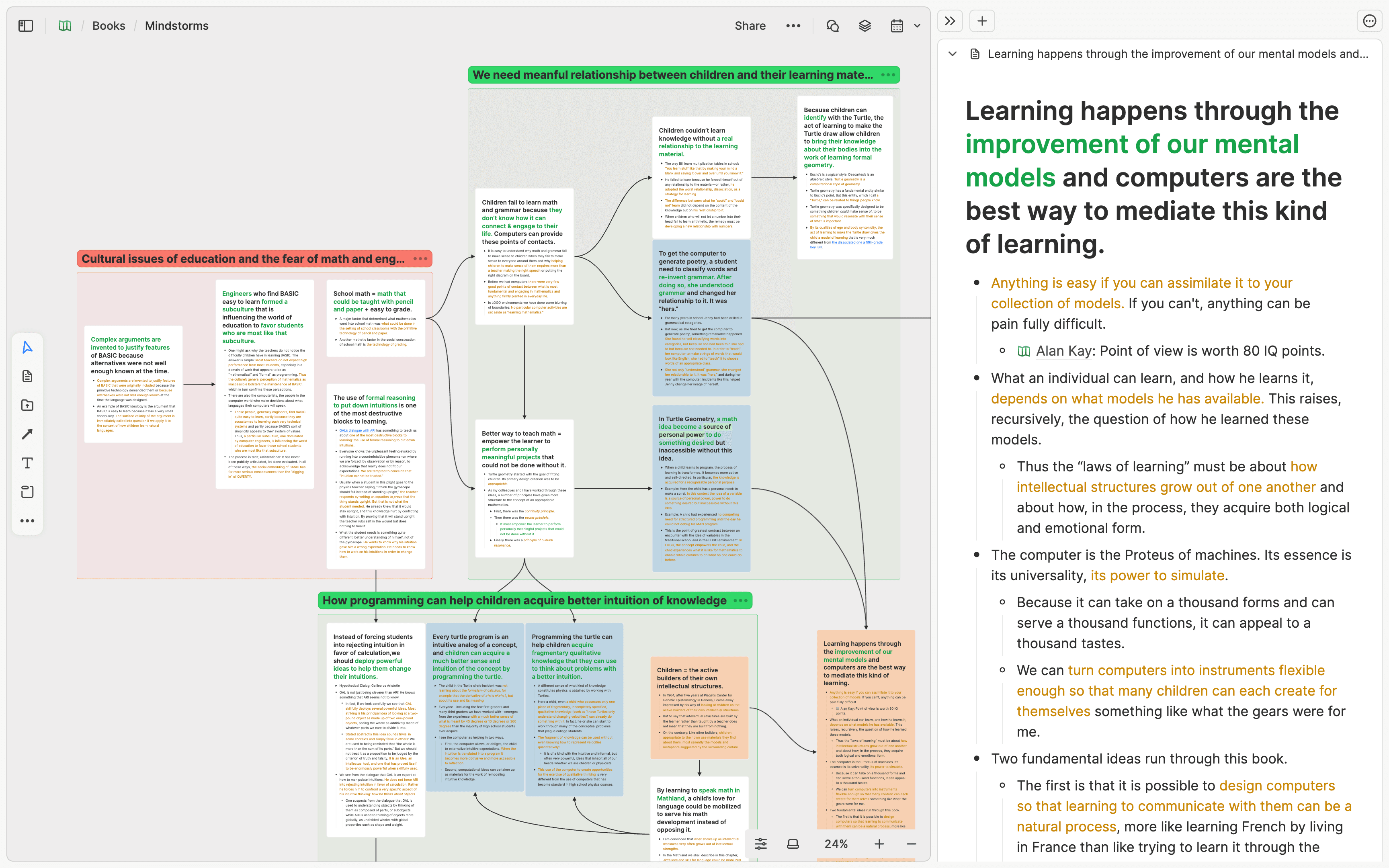Open the options menu on the red section header
The image size is (1389, 868).
(421, 258)
